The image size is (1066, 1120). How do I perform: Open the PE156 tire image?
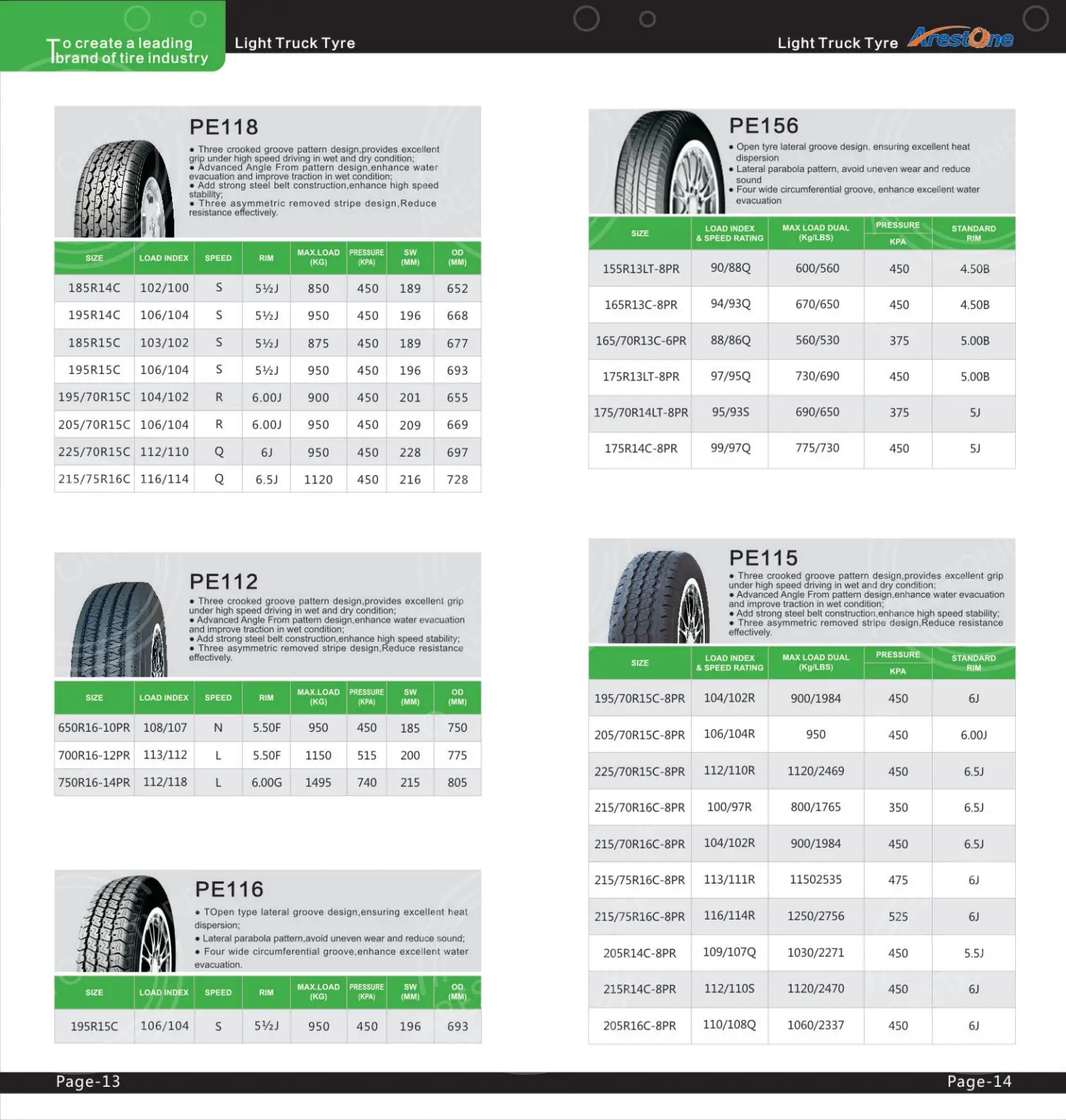669,164
